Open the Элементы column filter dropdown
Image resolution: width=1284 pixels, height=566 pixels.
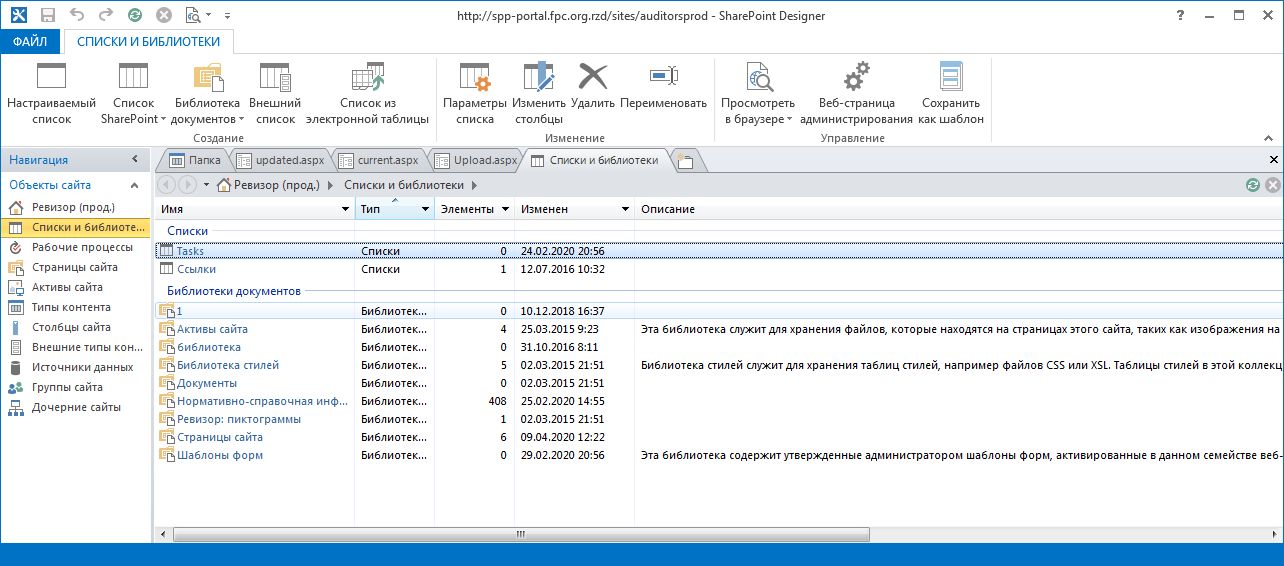coord(505,209)
